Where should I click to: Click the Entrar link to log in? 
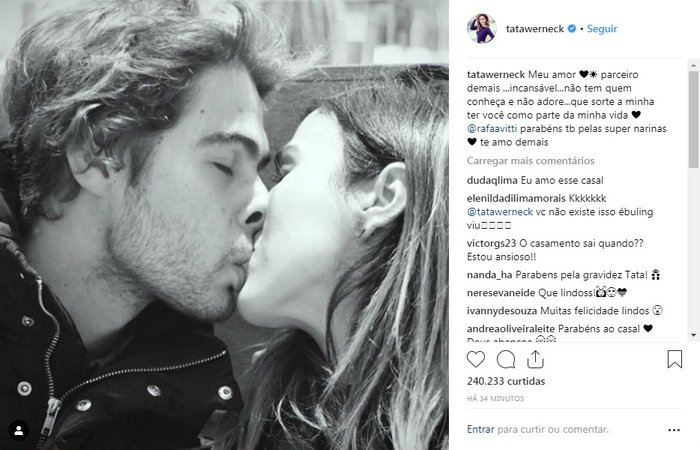click(x=480, y=429)
